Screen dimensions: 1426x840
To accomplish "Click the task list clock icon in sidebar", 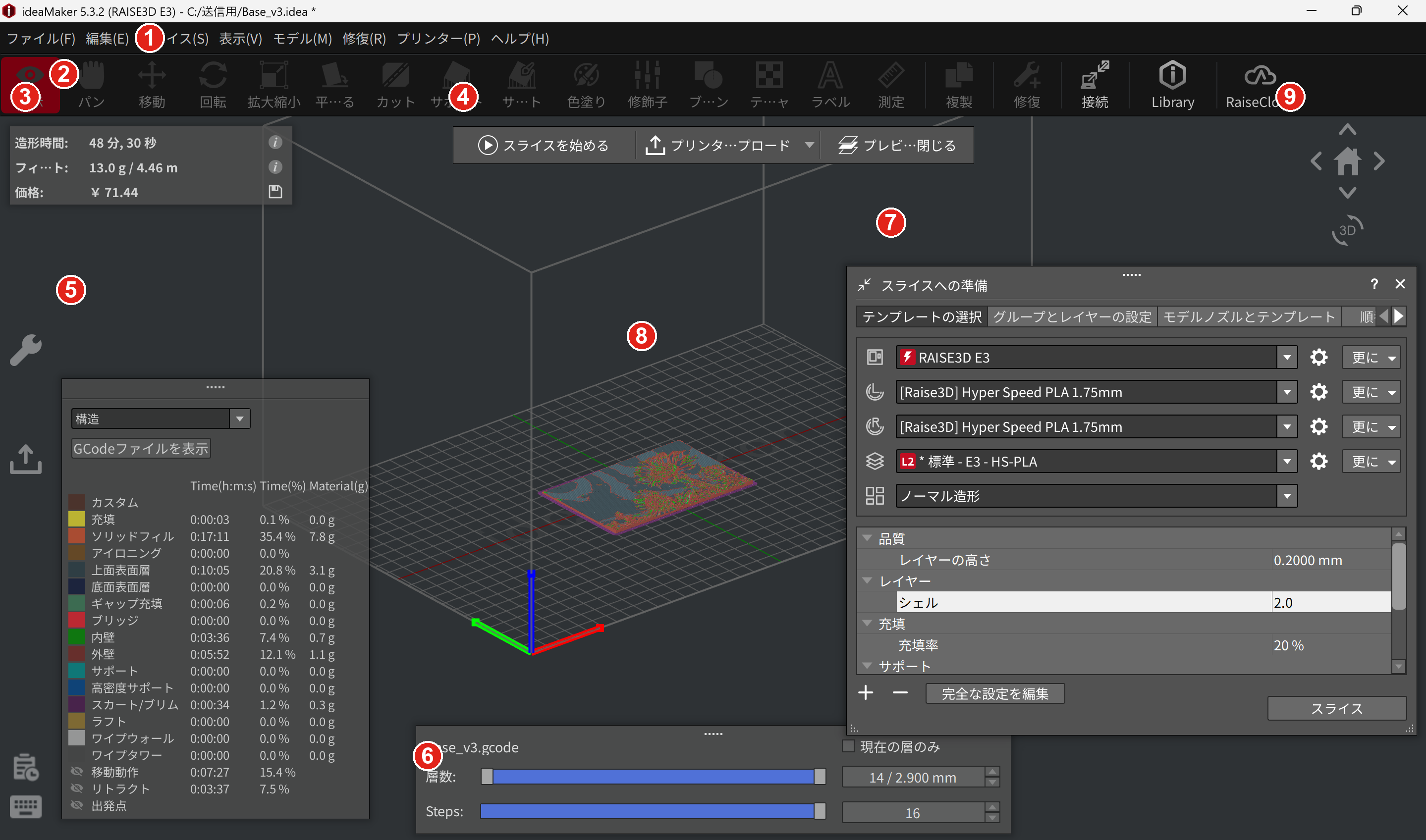I will [x=25, y=767].
